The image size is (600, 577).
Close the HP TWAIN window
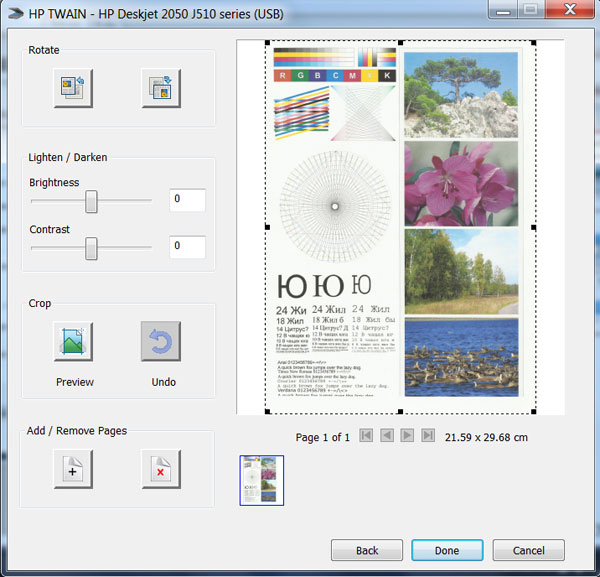[570, 9]
